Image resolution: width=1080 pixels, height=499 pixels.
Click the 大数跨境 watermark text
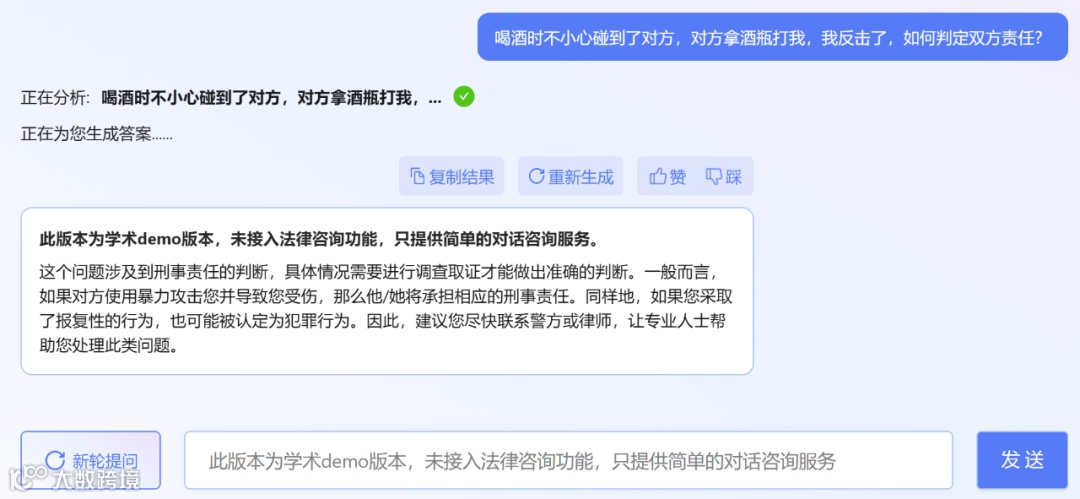[96, 480]
